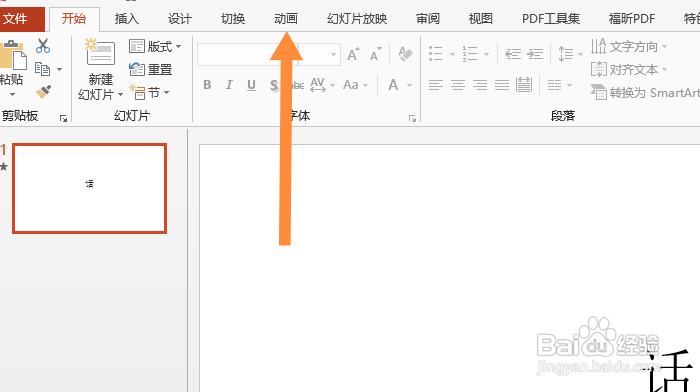Click the Copy icon

point(42,69)
